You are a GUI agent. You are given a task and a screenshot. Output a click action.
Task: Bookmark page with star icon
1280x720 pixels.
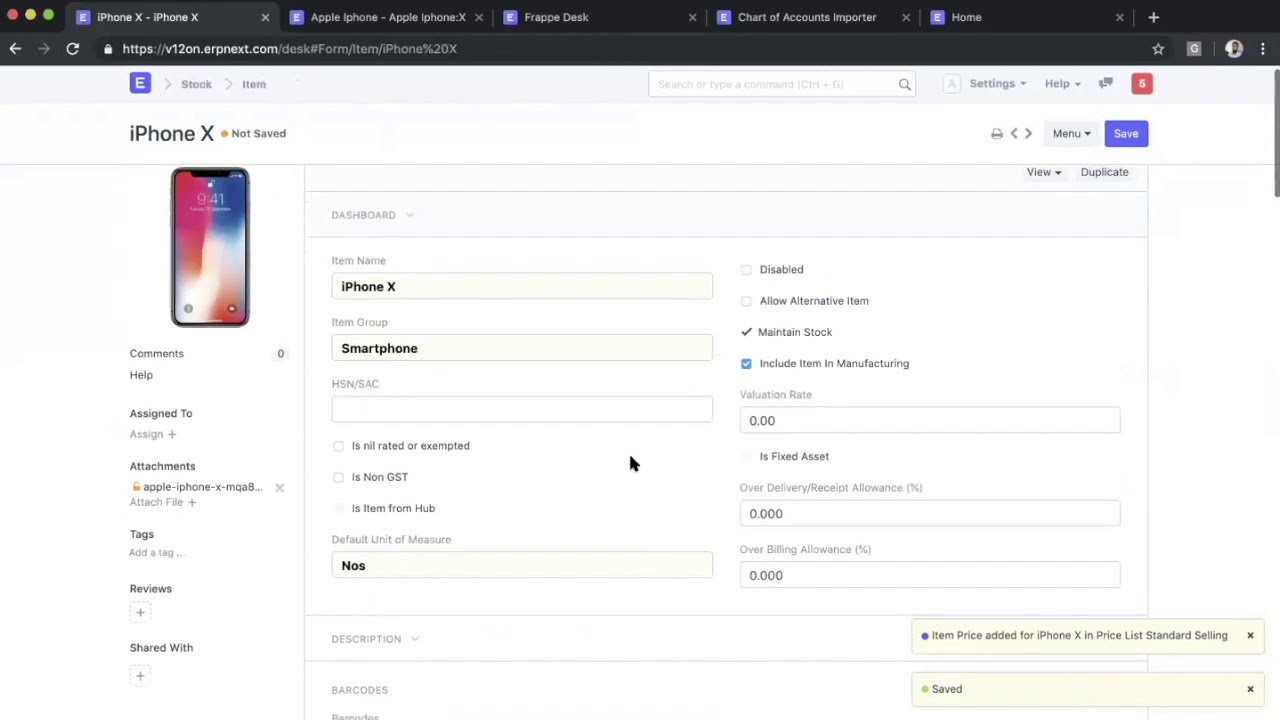(x=1158, y=48)
